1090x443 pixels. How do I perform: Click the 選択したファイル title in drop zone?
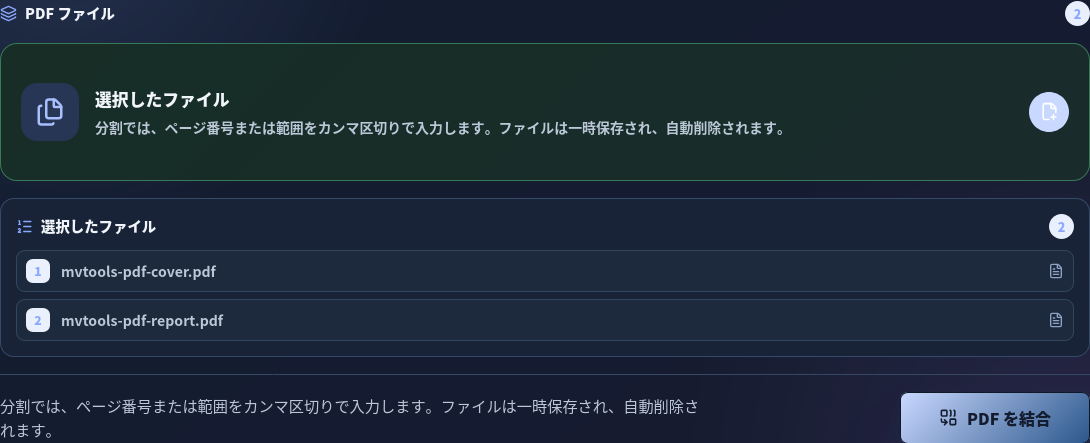click(161, 100)
